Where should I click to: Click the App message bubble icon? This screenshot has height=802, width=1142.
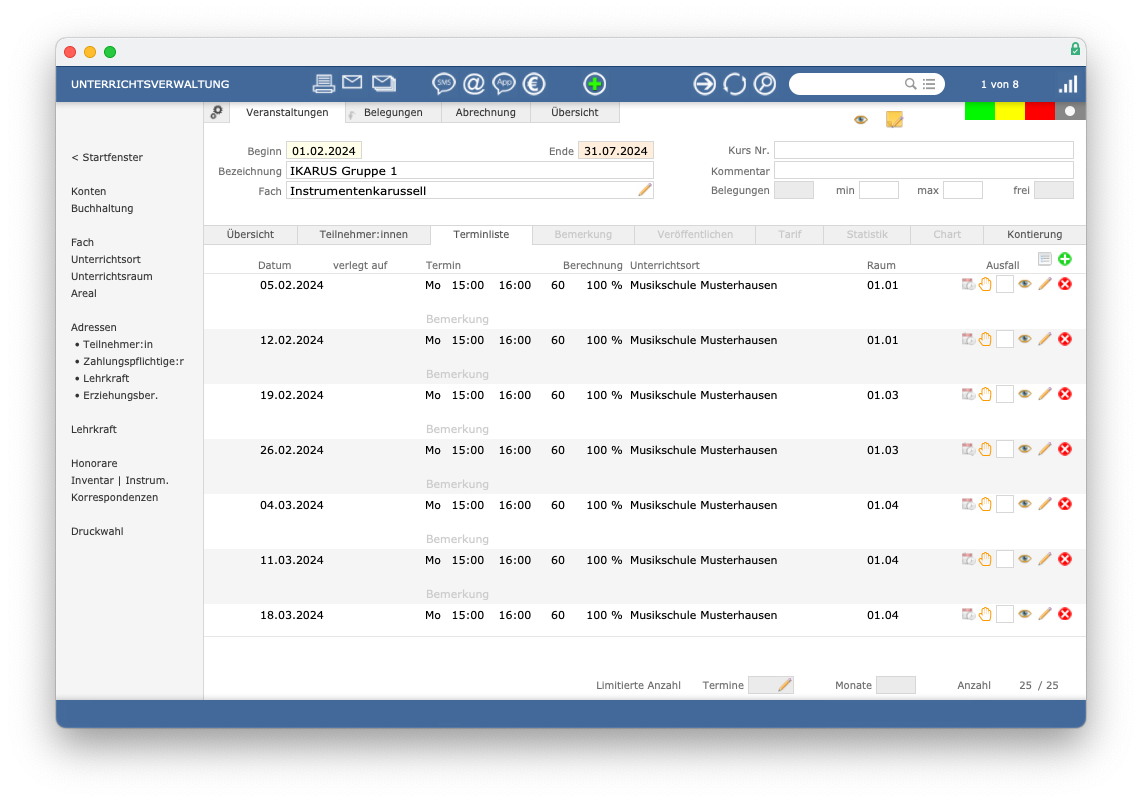[504, 84]
